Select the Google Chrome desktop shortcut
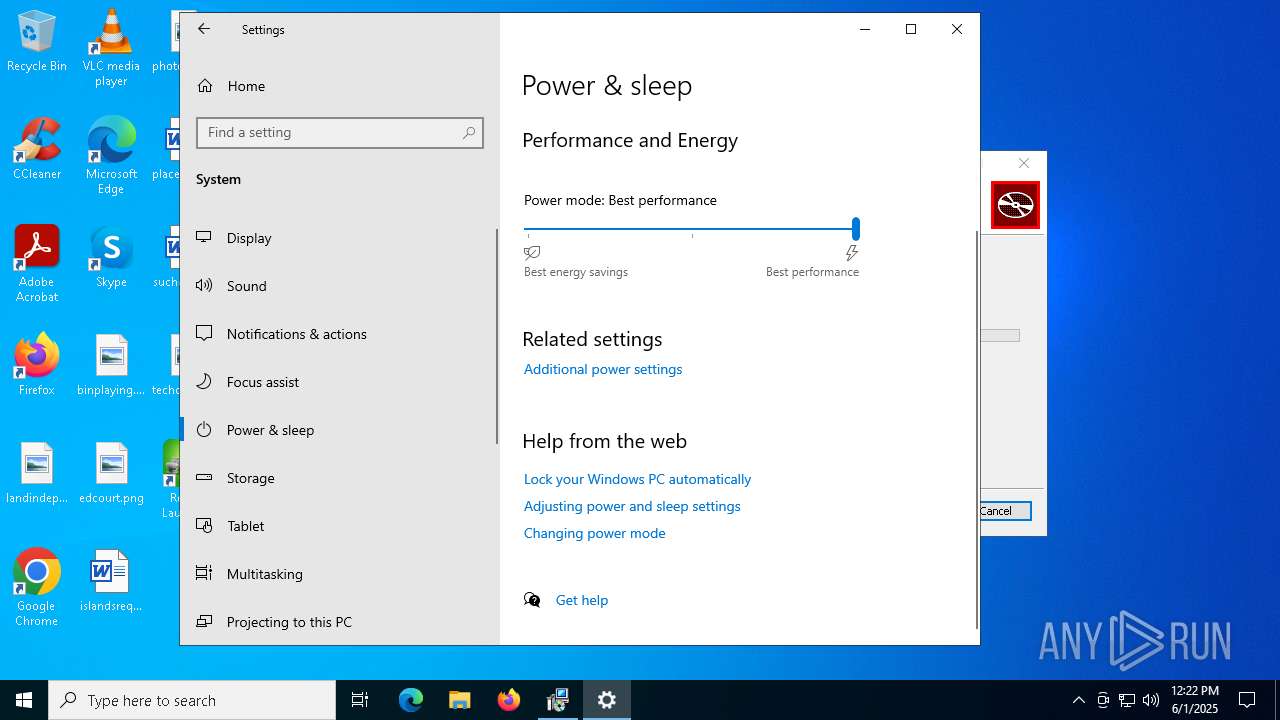 click(x=37, y=588)
